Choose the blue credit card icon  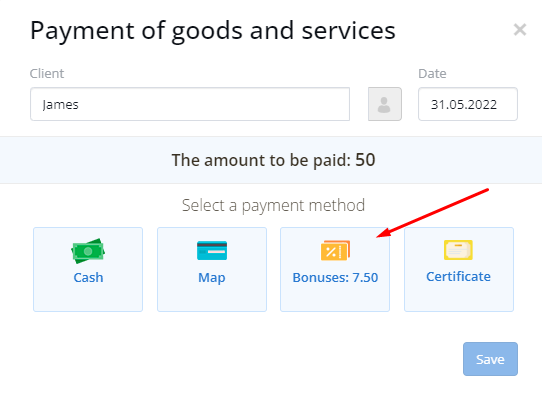(x=212, y=251)
